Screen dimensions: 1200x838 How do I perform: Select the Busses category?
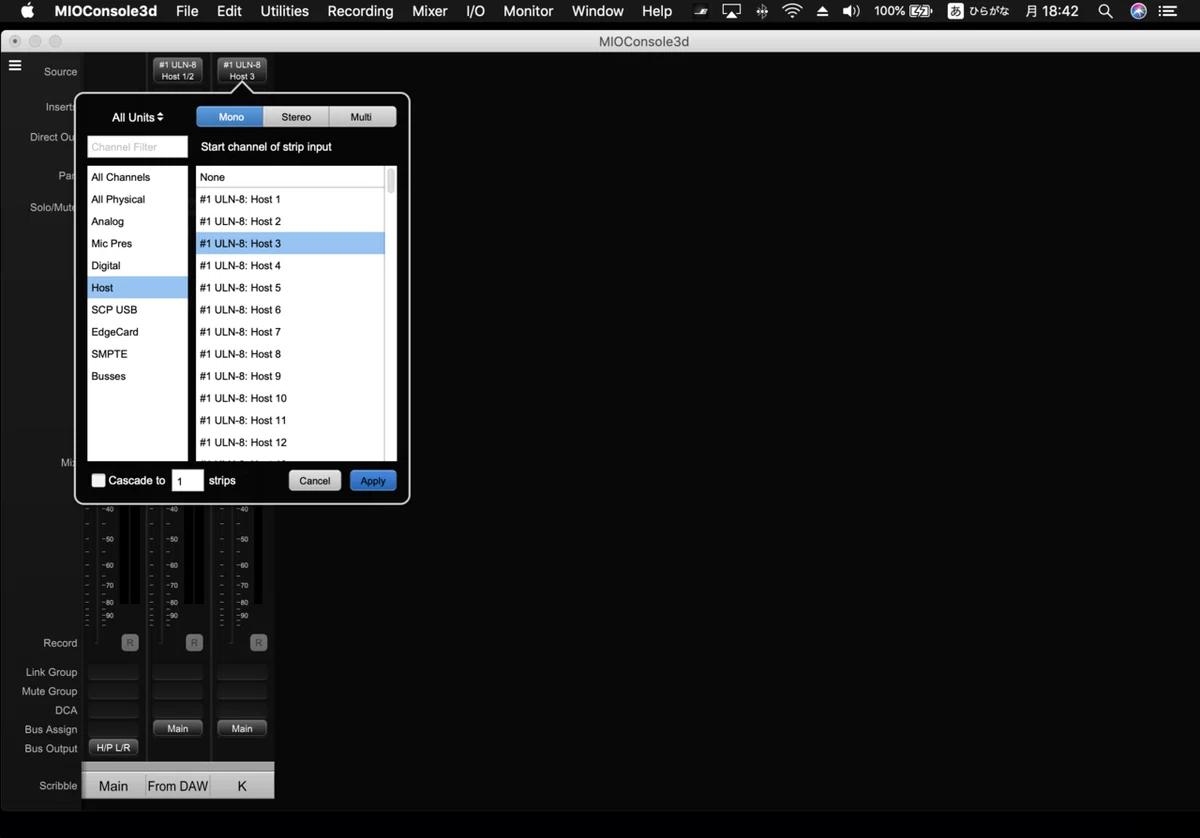[x=137, y=376]
